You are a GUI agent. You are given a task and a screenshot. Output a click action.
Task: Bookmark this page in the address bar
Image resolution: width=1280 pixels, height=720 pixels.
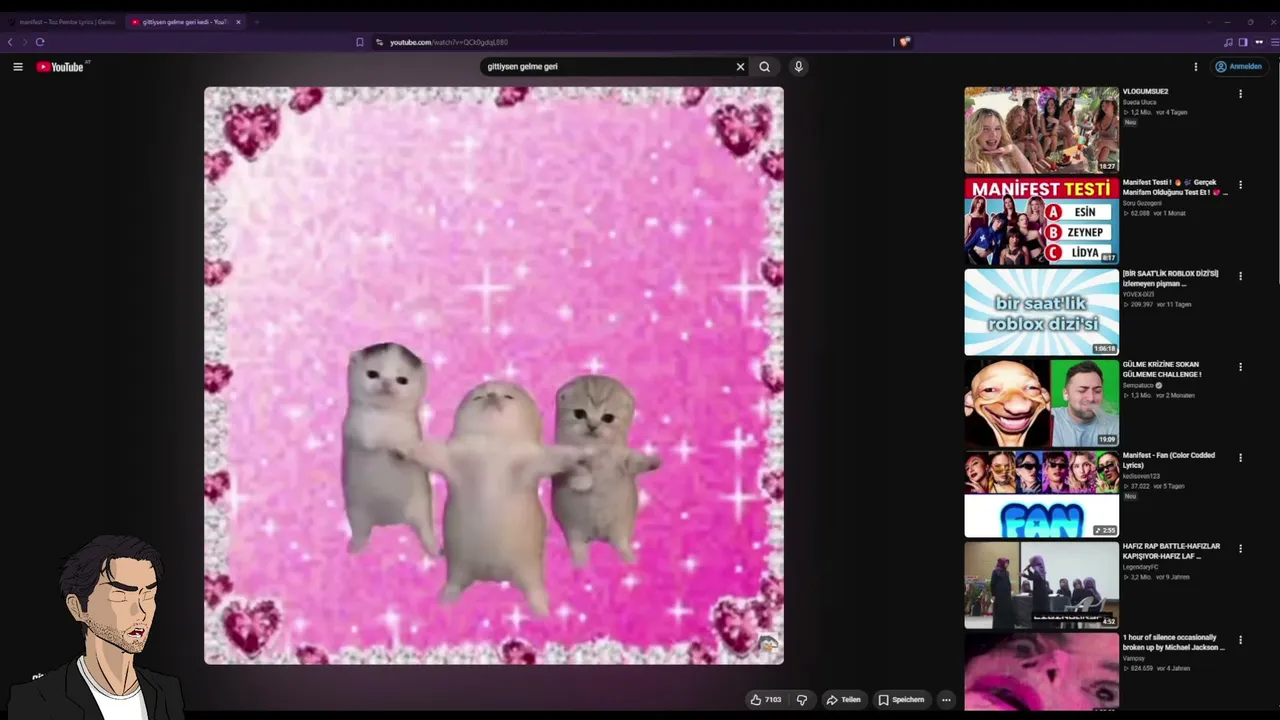[x=360, y=42]
